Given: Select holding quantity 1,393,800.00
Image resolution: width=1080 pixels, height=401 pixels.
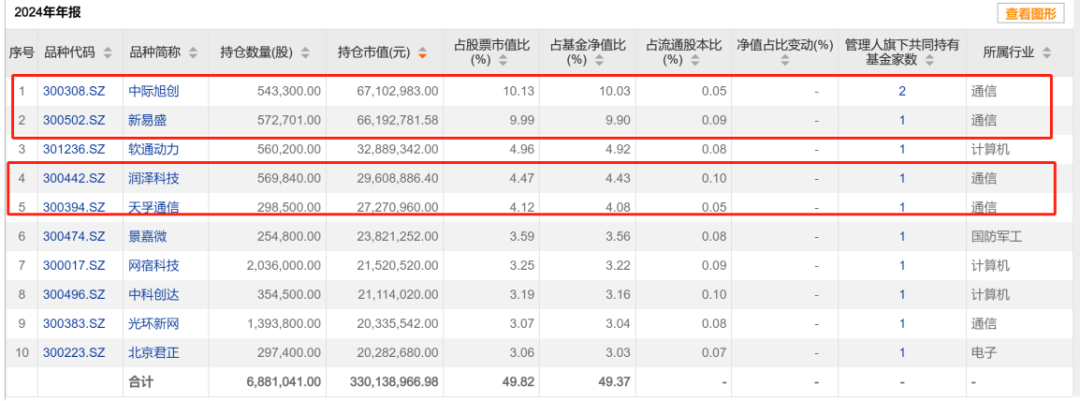Looking at the screenshot, I should coord(284,324).
